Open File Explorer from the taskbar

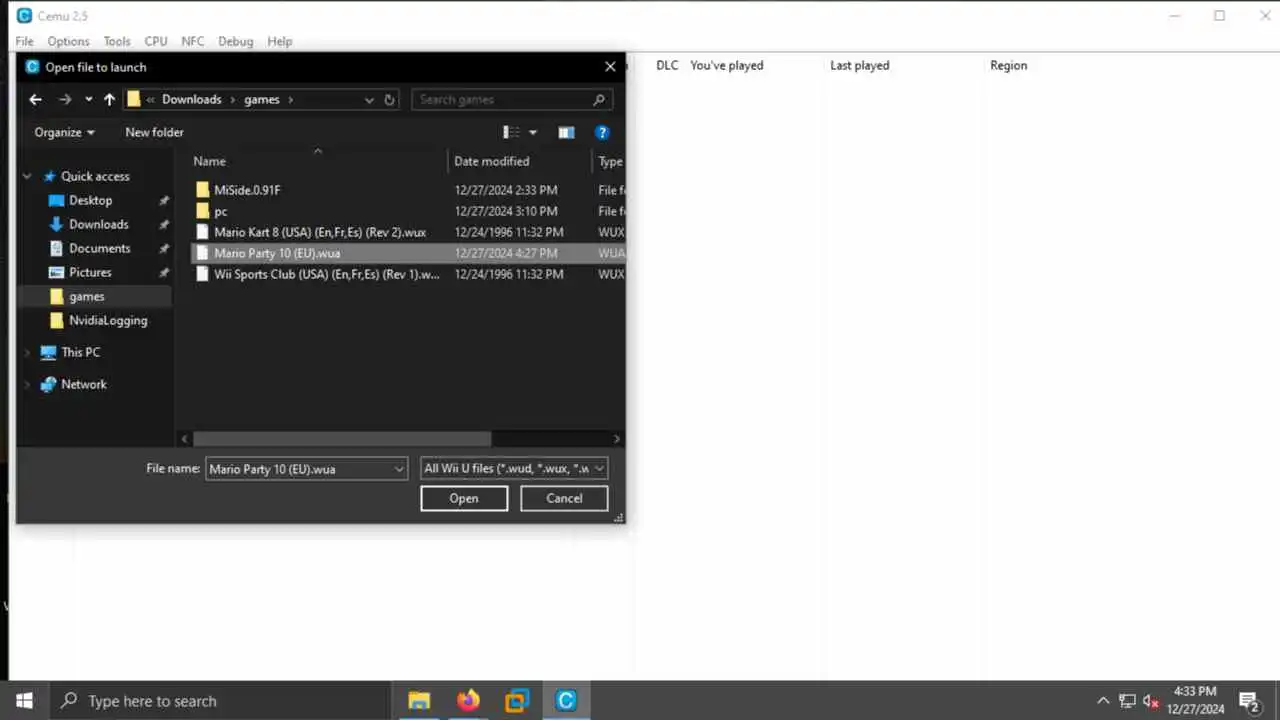click(419, 701)
